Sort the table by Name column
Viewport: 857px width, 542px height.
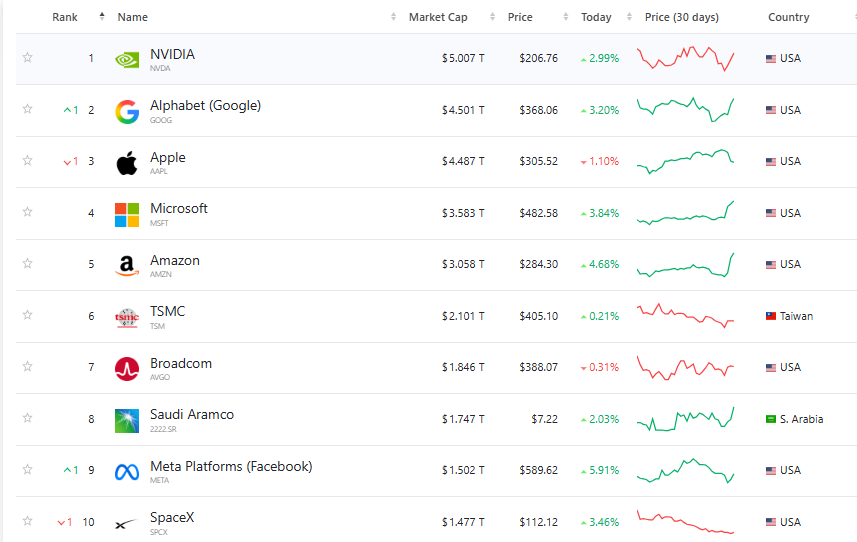tap(132, 17)
